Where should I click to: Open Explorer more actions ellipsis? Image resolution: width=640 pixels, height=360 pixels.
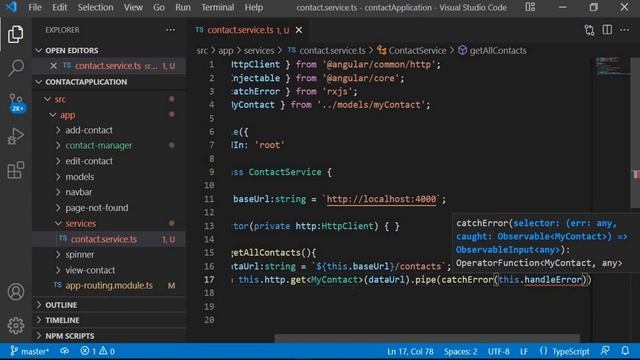pos(170,30)
